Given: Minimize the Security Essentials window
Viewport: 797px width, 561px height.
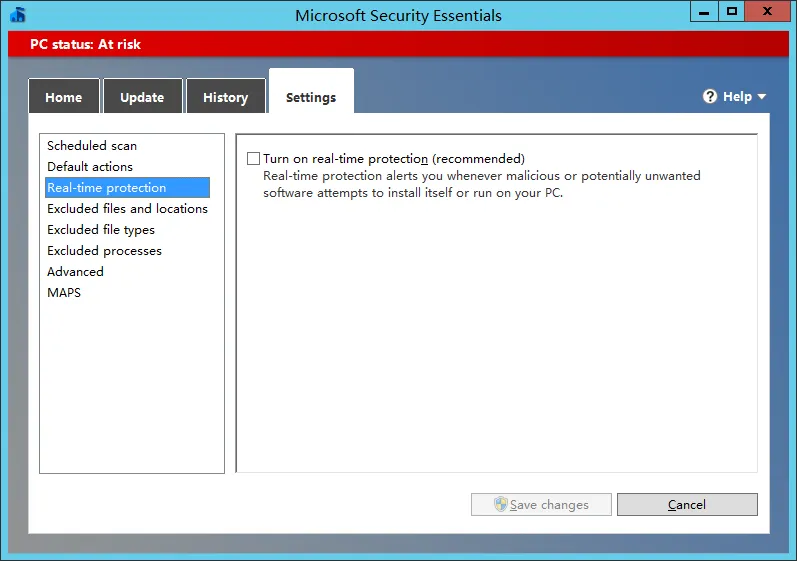Looking at the screenshot, I should pyautogui.click(x=704, y=11).
